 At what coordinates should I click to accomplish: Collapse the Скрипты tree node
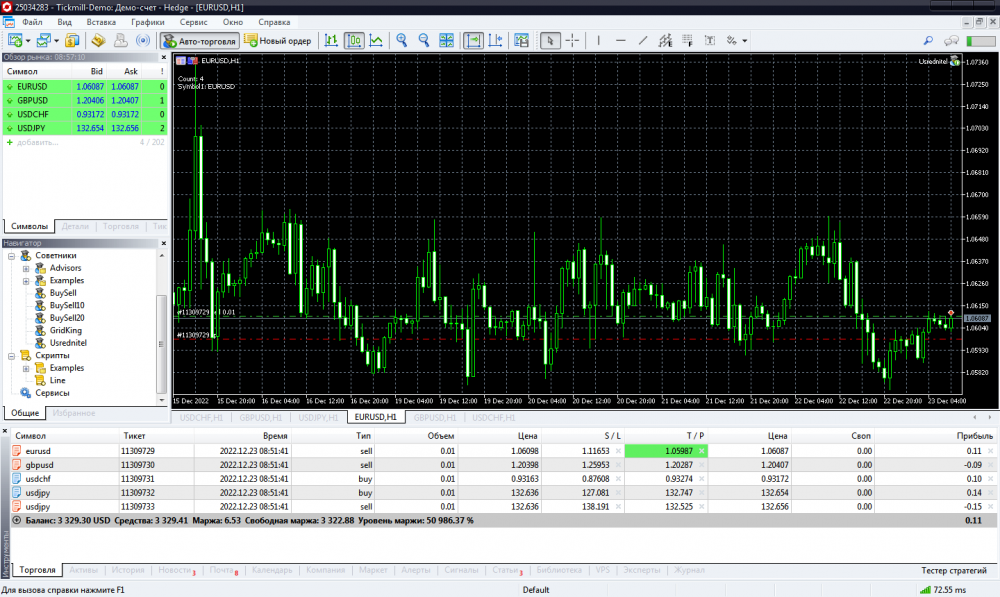click(11, 356)
